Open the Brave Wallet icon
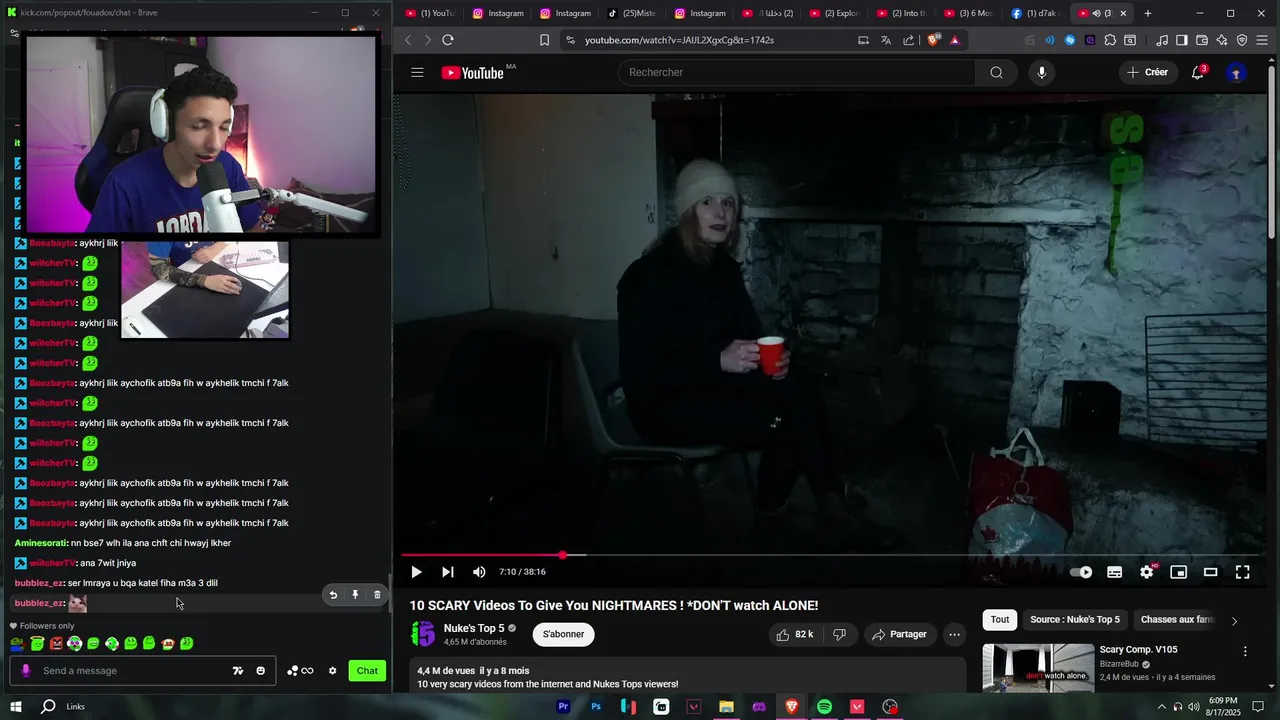This screenshot has height=720, width=1280. 1202,40
